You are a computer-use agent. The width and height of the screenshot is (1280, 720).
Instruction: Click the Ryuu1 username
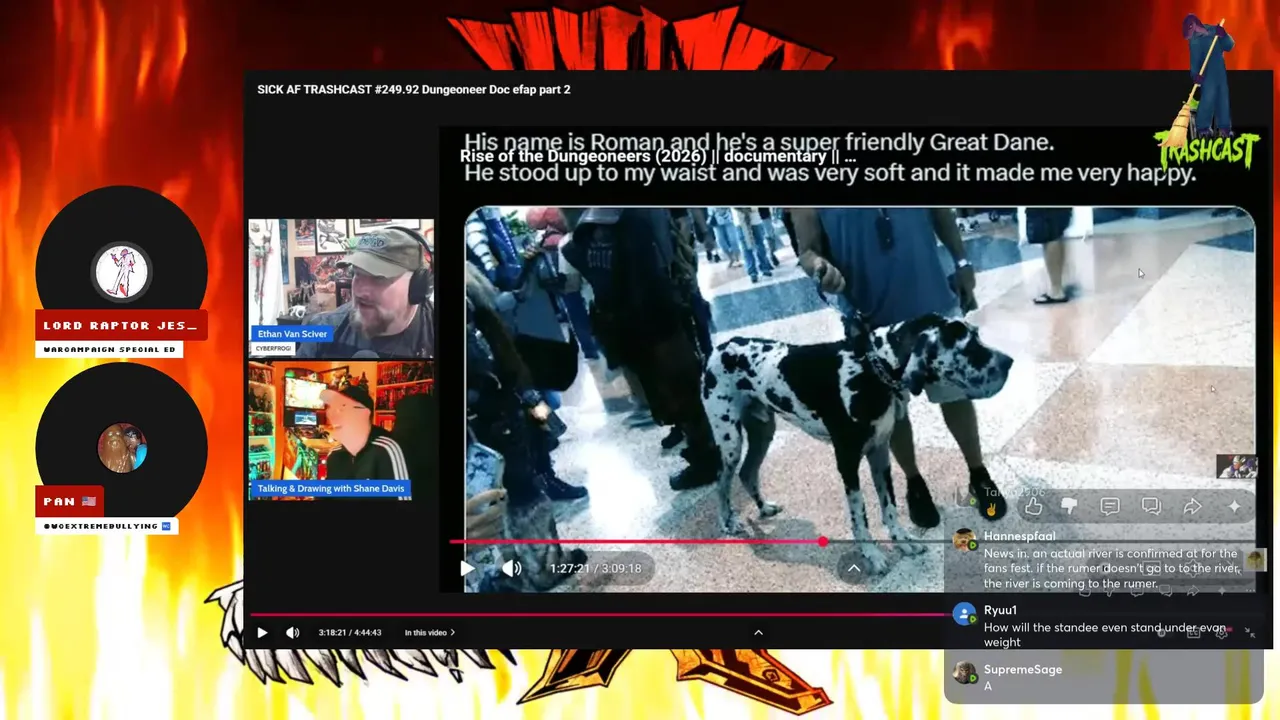[x=1000, y=610]
